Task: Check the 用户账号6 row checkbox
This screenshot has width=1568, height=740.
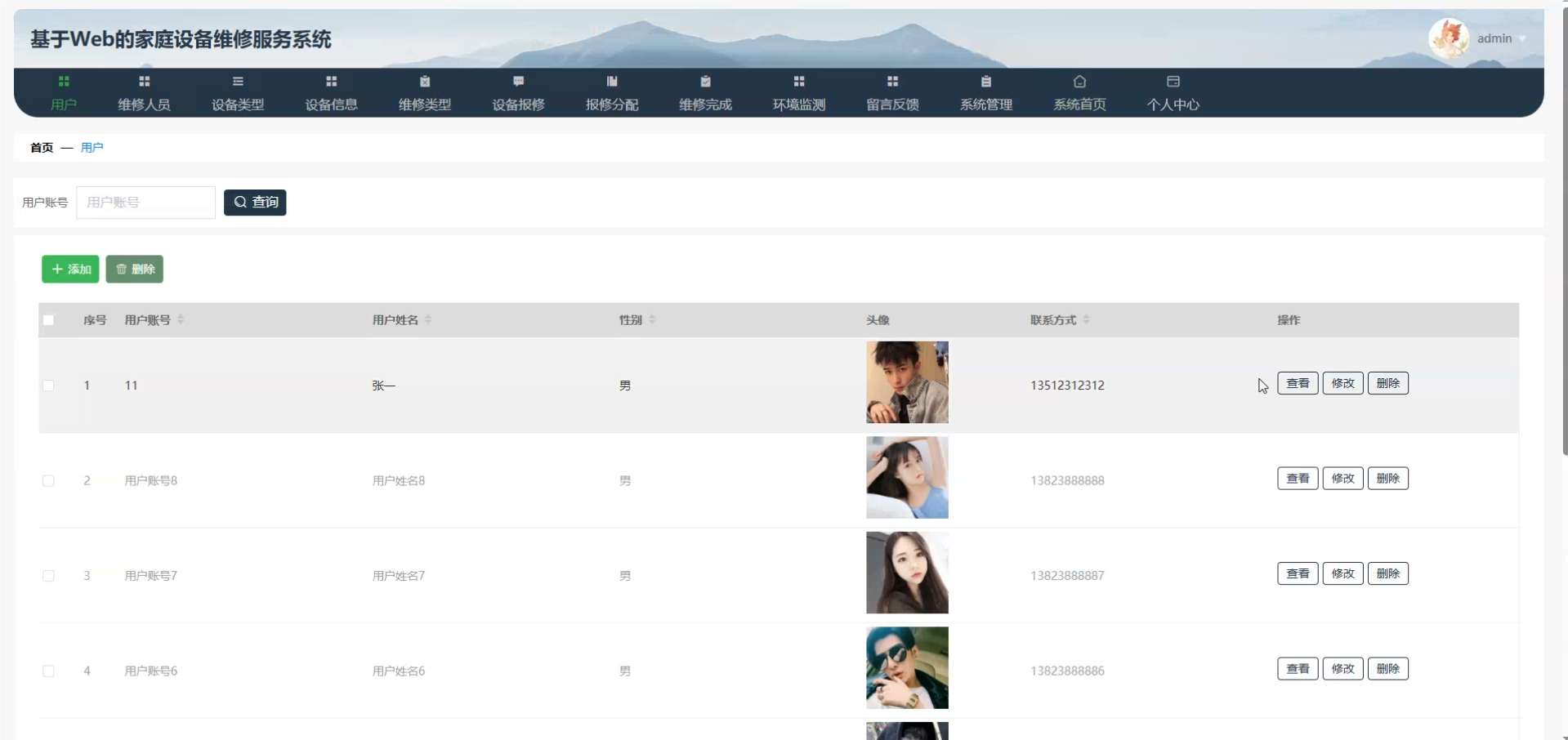Action: point(48,671)
